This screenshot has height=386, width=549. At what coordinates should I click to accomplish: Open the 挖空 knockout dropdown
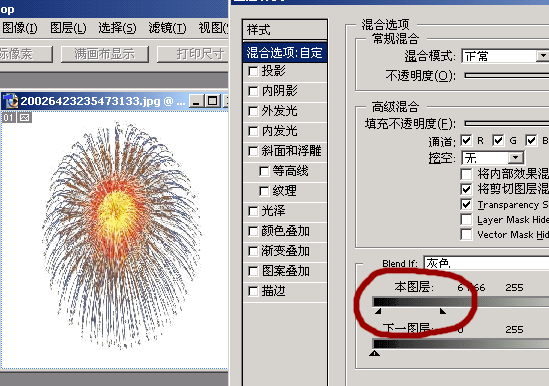[515, 158]
